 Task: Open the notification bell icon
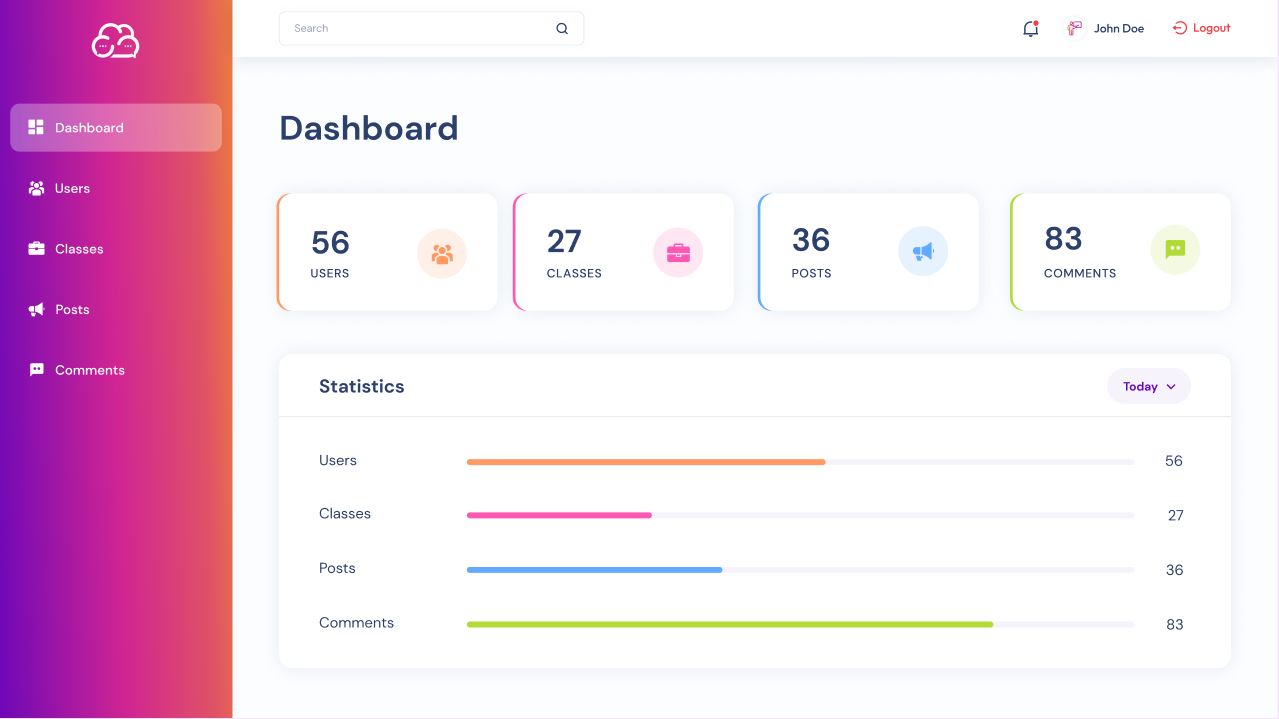(1029, 29)
